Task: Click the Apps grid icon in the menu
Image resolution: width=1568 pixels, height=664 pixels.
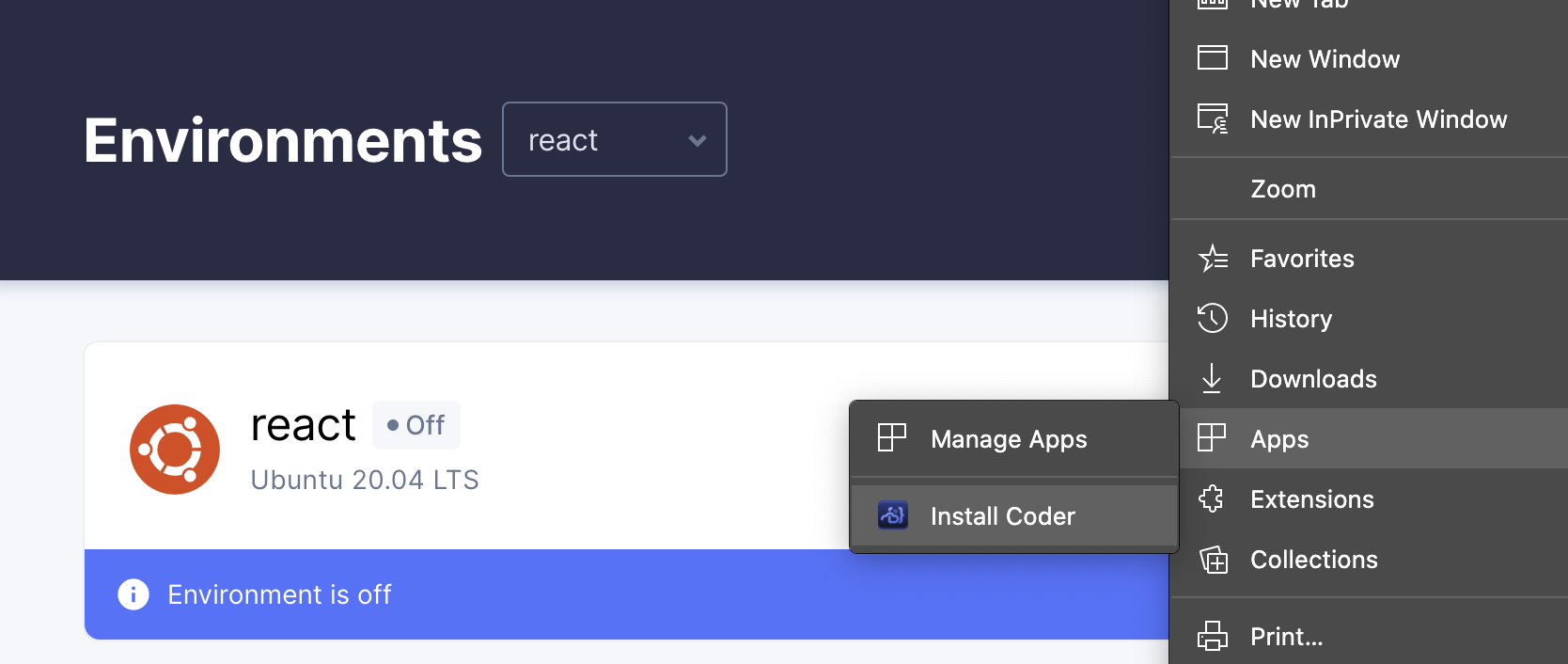Action: 1212,437
